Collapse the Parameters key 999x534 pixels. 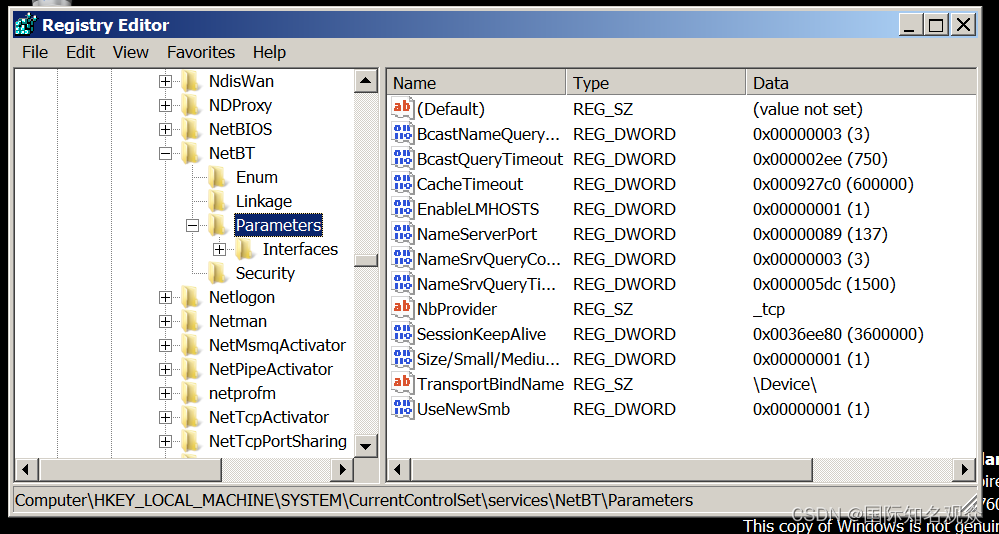192,225
